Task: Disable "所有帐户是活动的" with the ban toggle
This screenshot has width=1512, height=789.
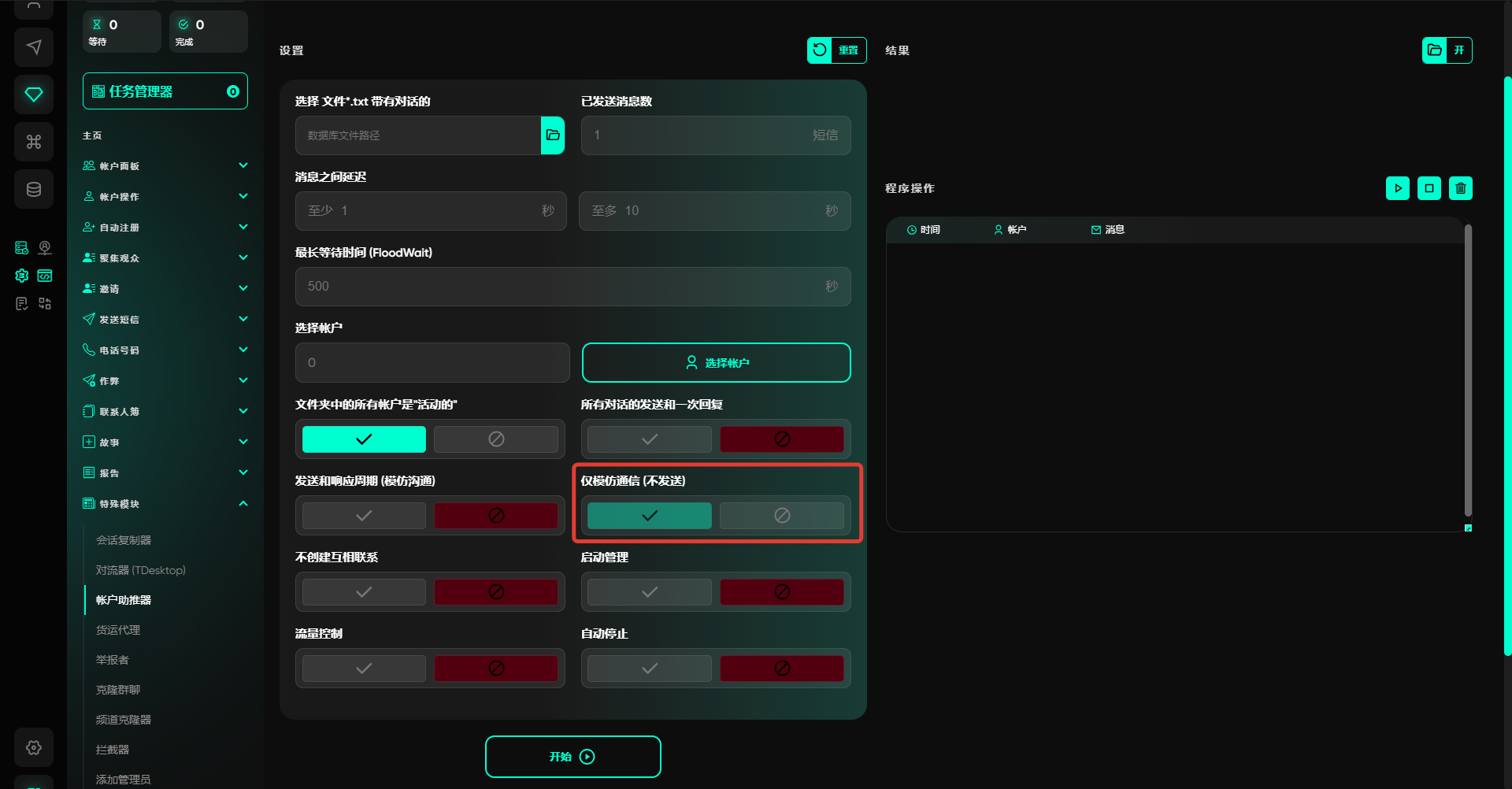Action: [495, 439]
